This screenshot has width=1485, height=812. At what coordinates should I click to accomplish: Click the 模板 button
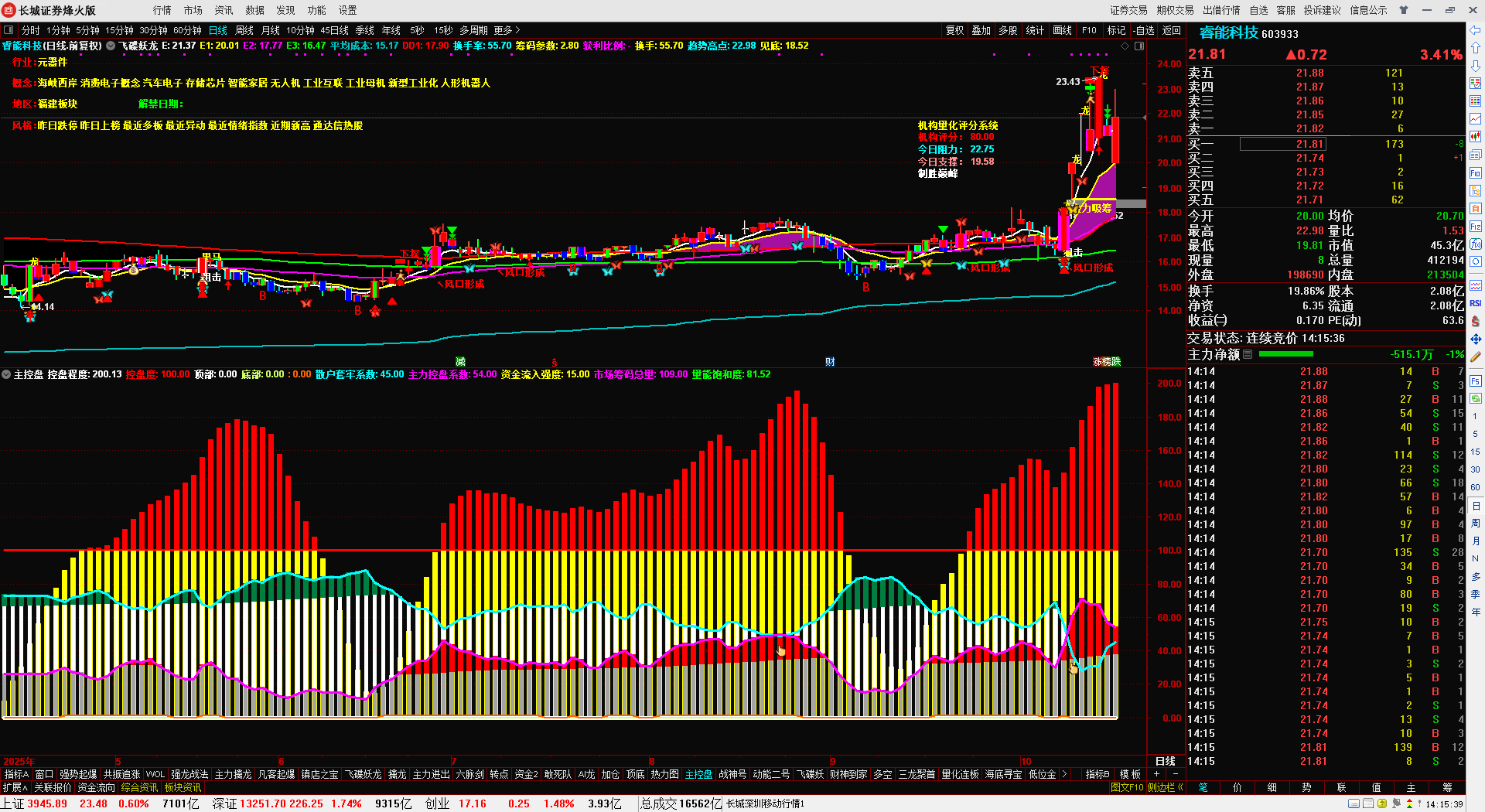coord(1130,774)
